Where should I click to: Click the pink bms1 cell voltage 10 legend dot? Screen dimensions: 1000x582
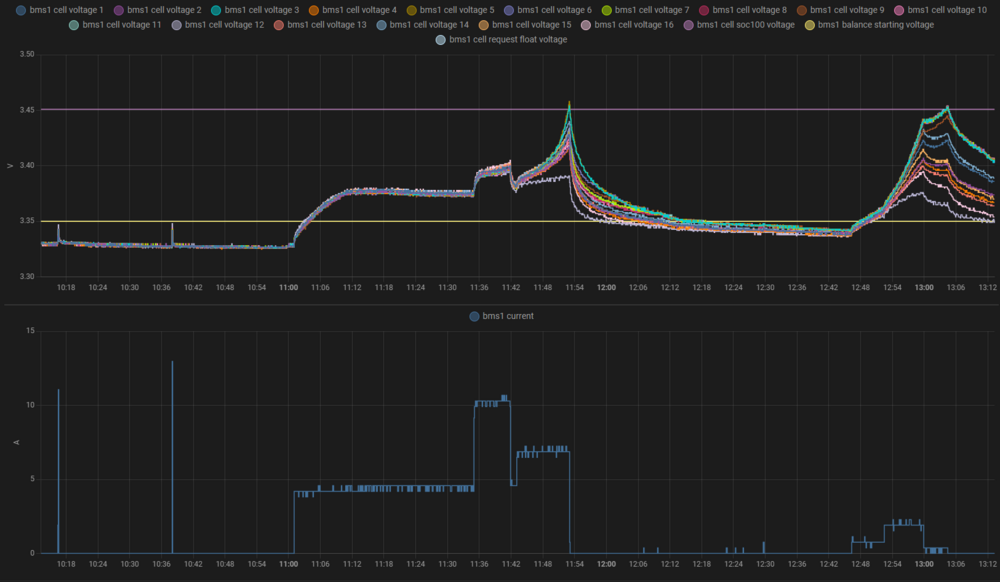coord(900,10)
